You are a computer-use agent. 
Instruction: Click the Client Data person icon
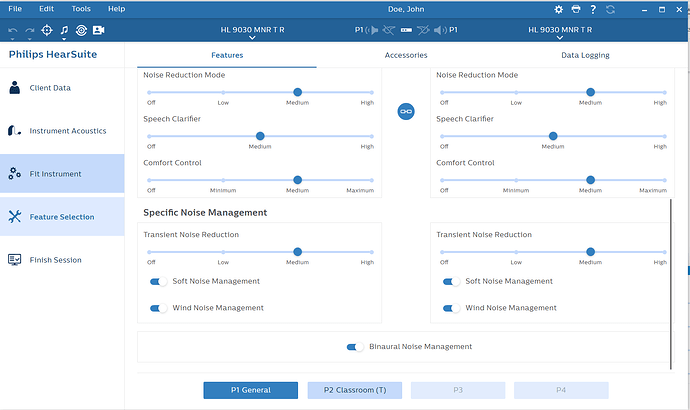point(15,88)
